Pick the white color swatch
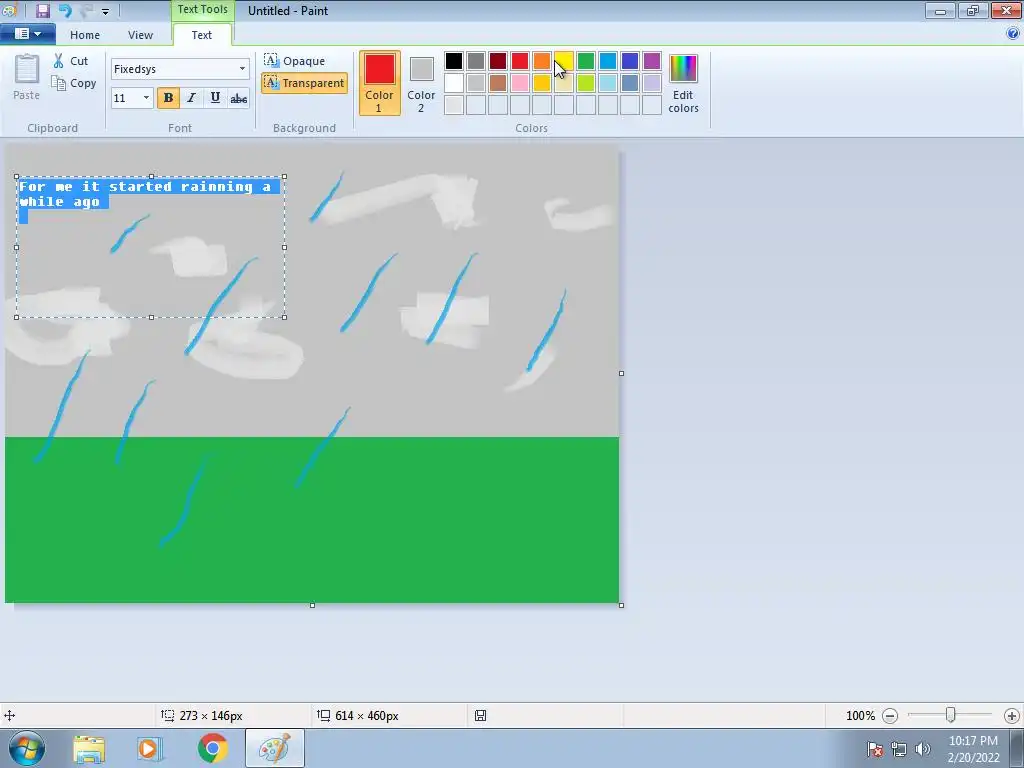 coord(454,83)
